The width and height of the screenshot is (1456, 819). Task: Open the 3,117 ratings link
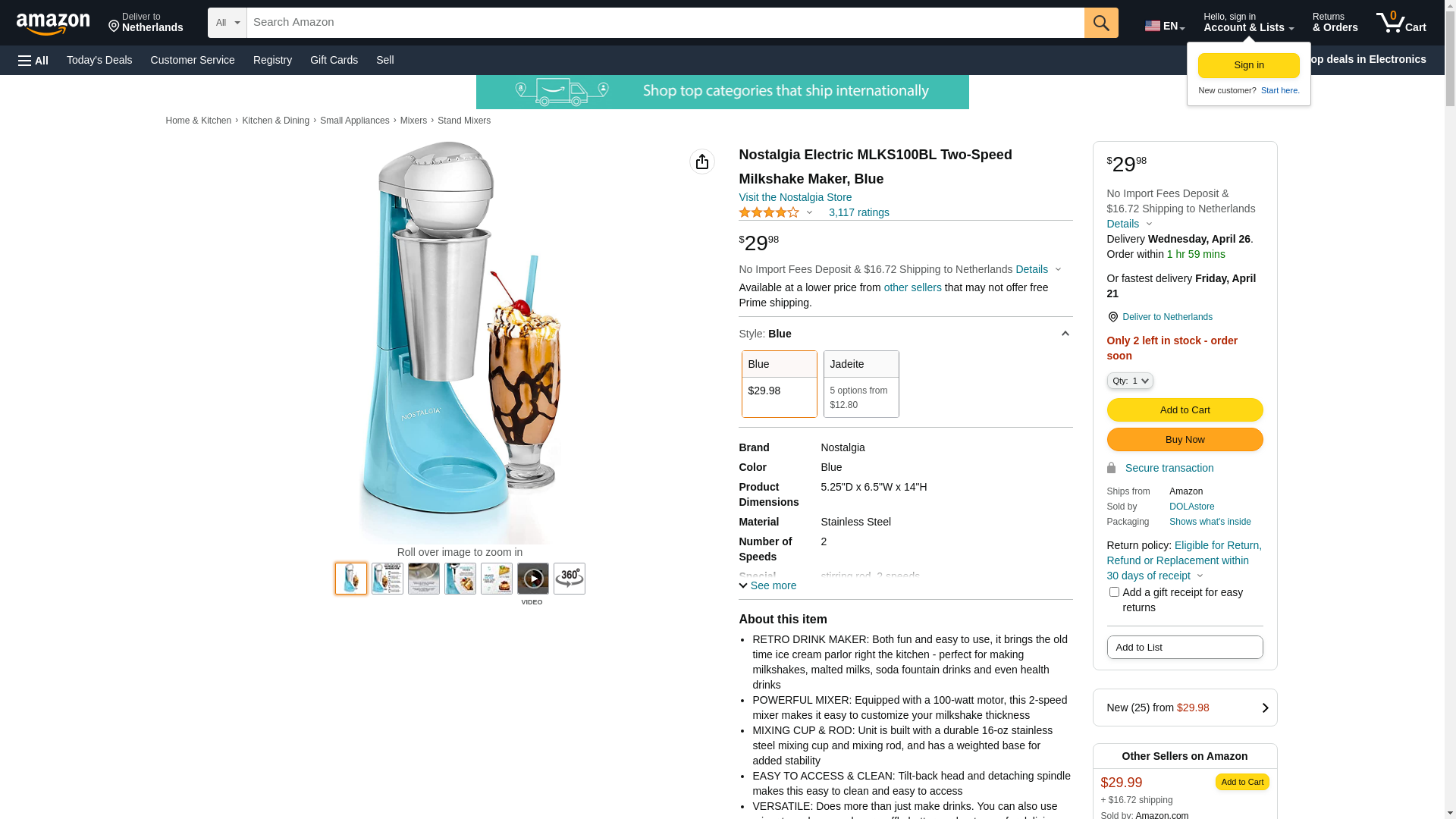(859, 212)
